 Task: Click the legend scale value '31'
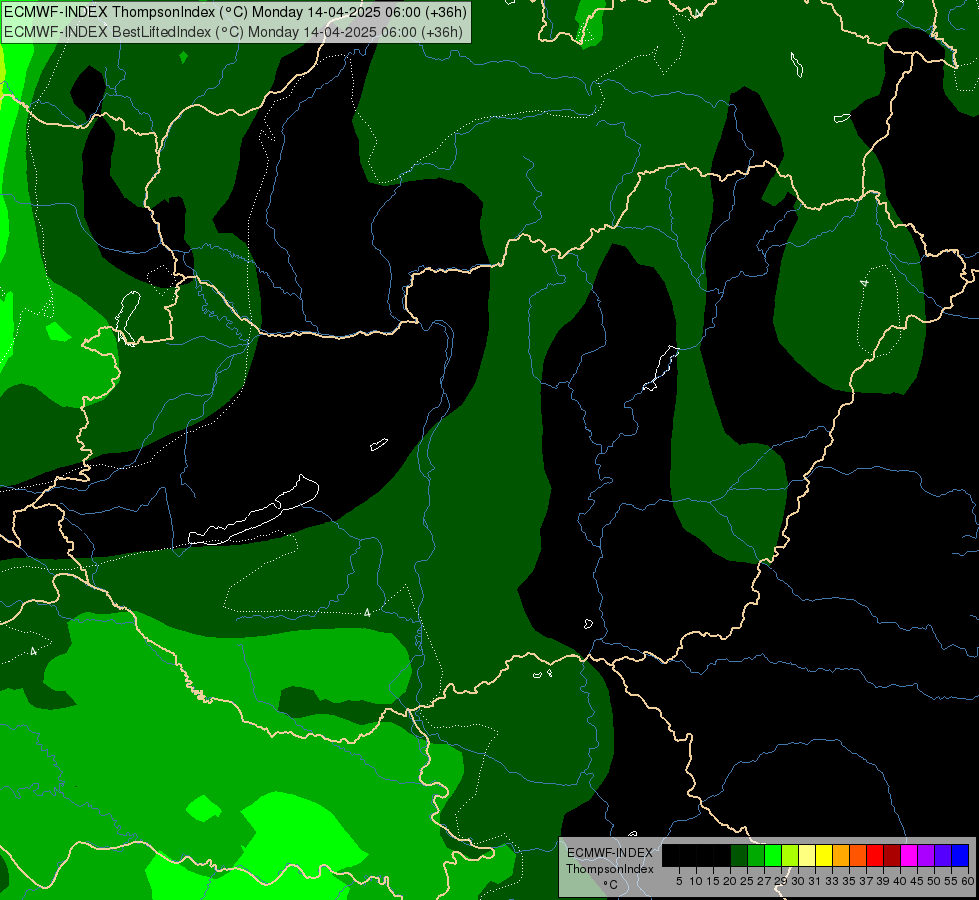point(815,881)
